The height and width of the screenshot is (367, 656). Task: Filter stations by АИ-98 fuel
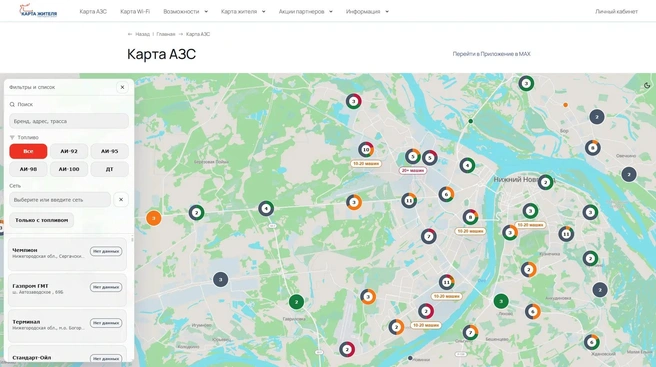pos(28,169)
